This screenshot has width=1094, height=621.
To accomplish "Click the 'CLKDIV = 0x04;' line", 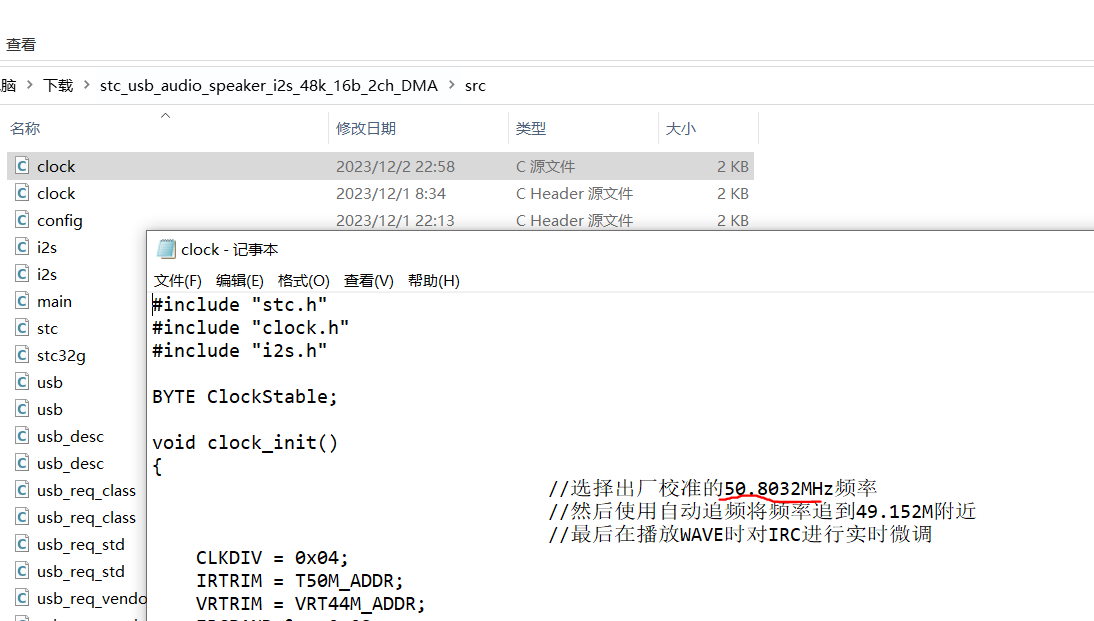I will (272, 558).
